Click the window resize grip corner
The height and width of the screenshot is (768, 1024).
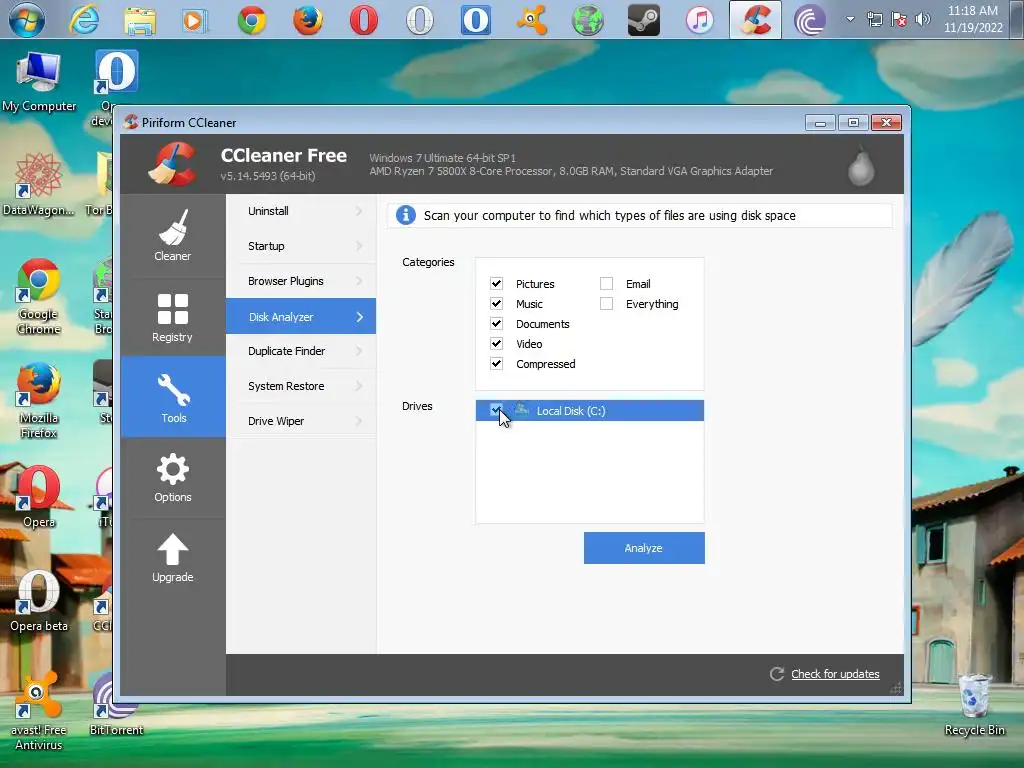(896, 688)
